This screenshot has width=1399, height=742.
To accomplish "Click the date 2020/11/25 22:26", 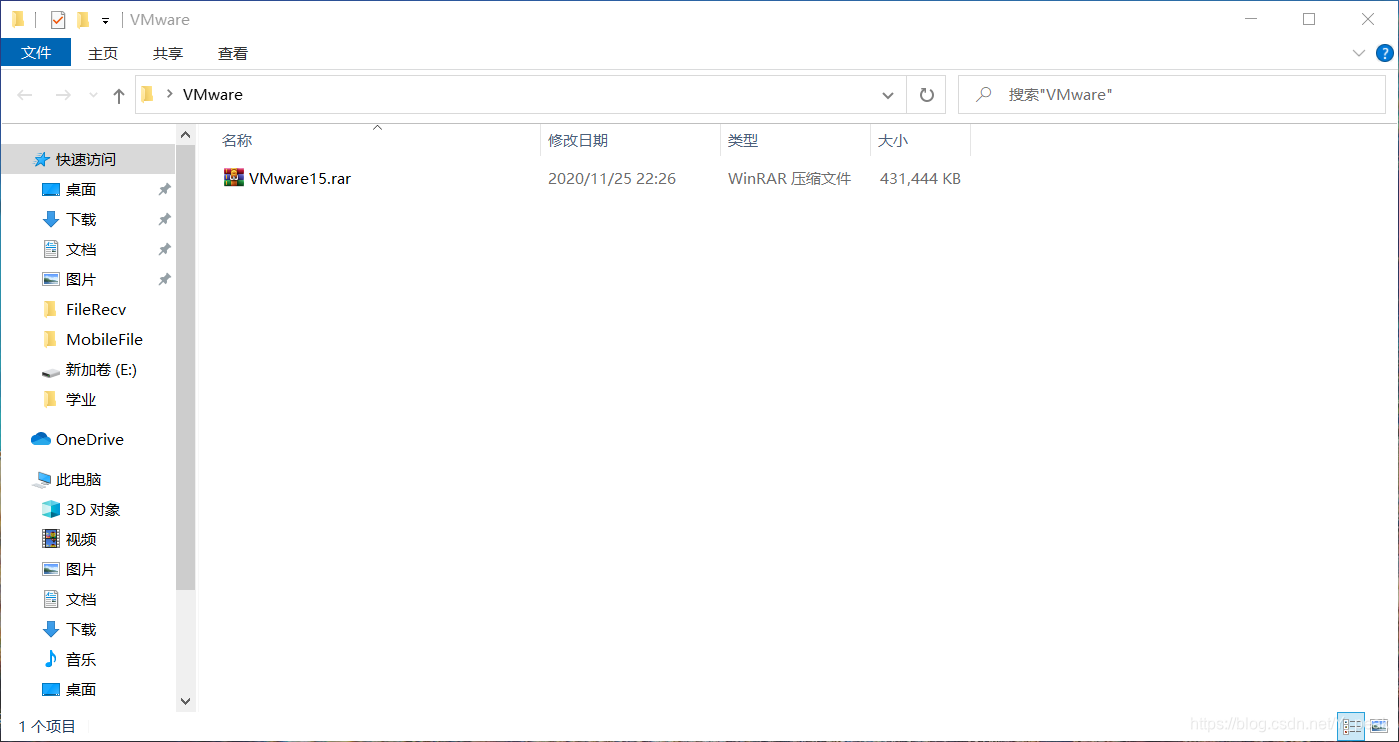I will click(612, 179).
